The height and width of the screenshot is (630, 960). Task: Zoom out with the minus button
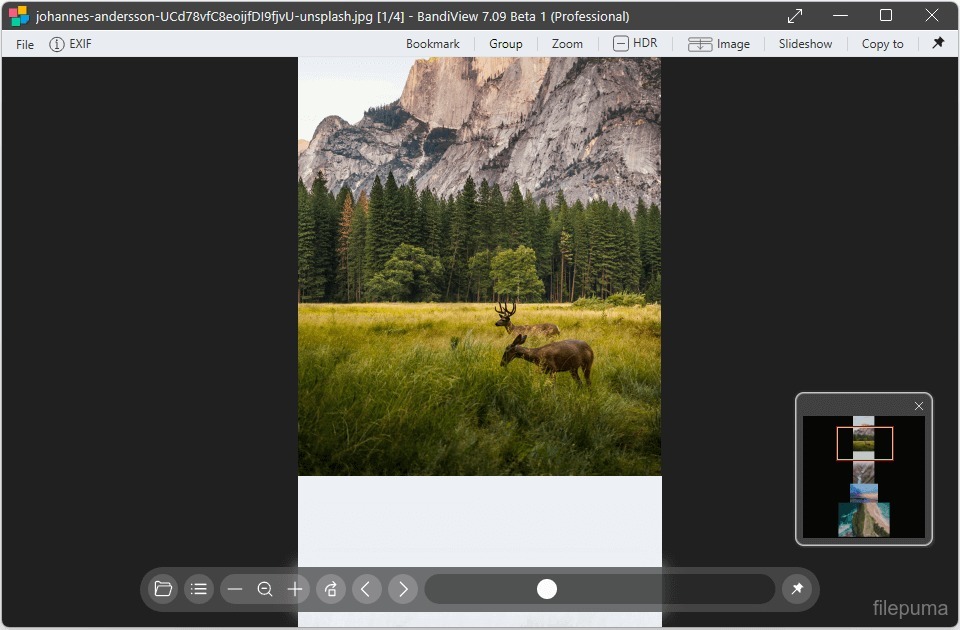coord(235,589)
